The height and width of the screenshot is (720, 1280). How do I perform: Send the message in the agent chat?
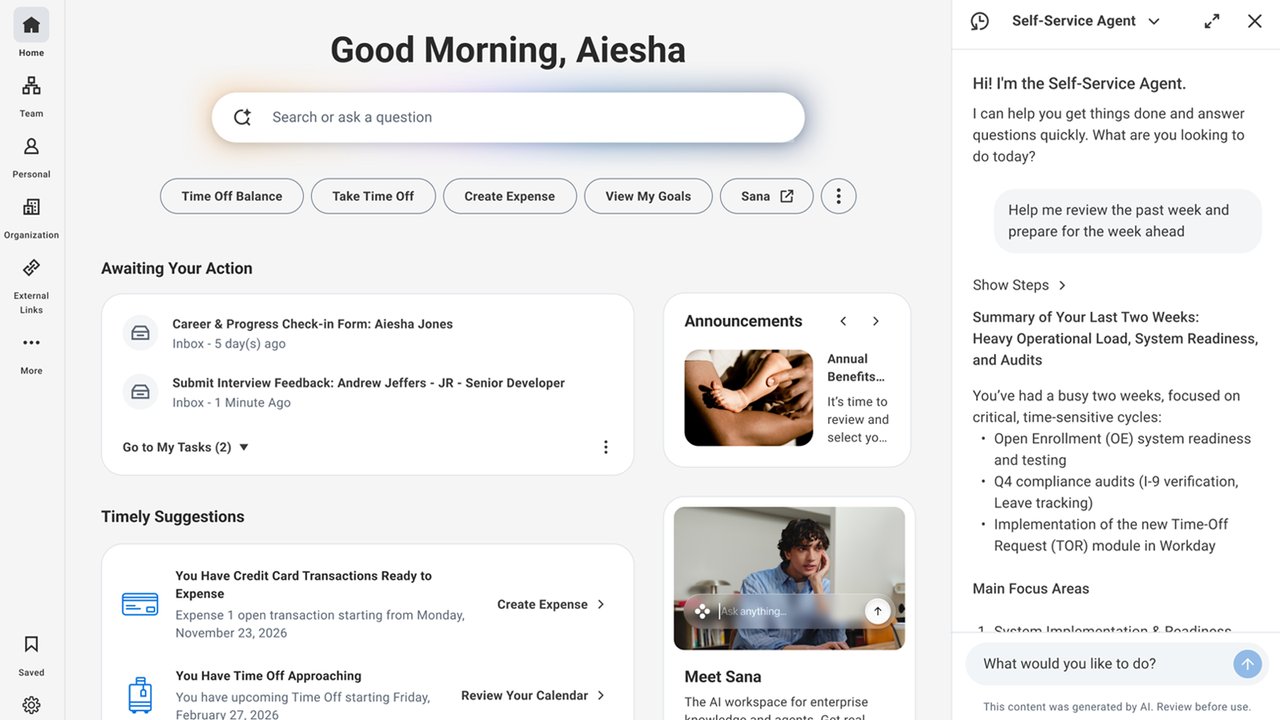[1247, 664]
